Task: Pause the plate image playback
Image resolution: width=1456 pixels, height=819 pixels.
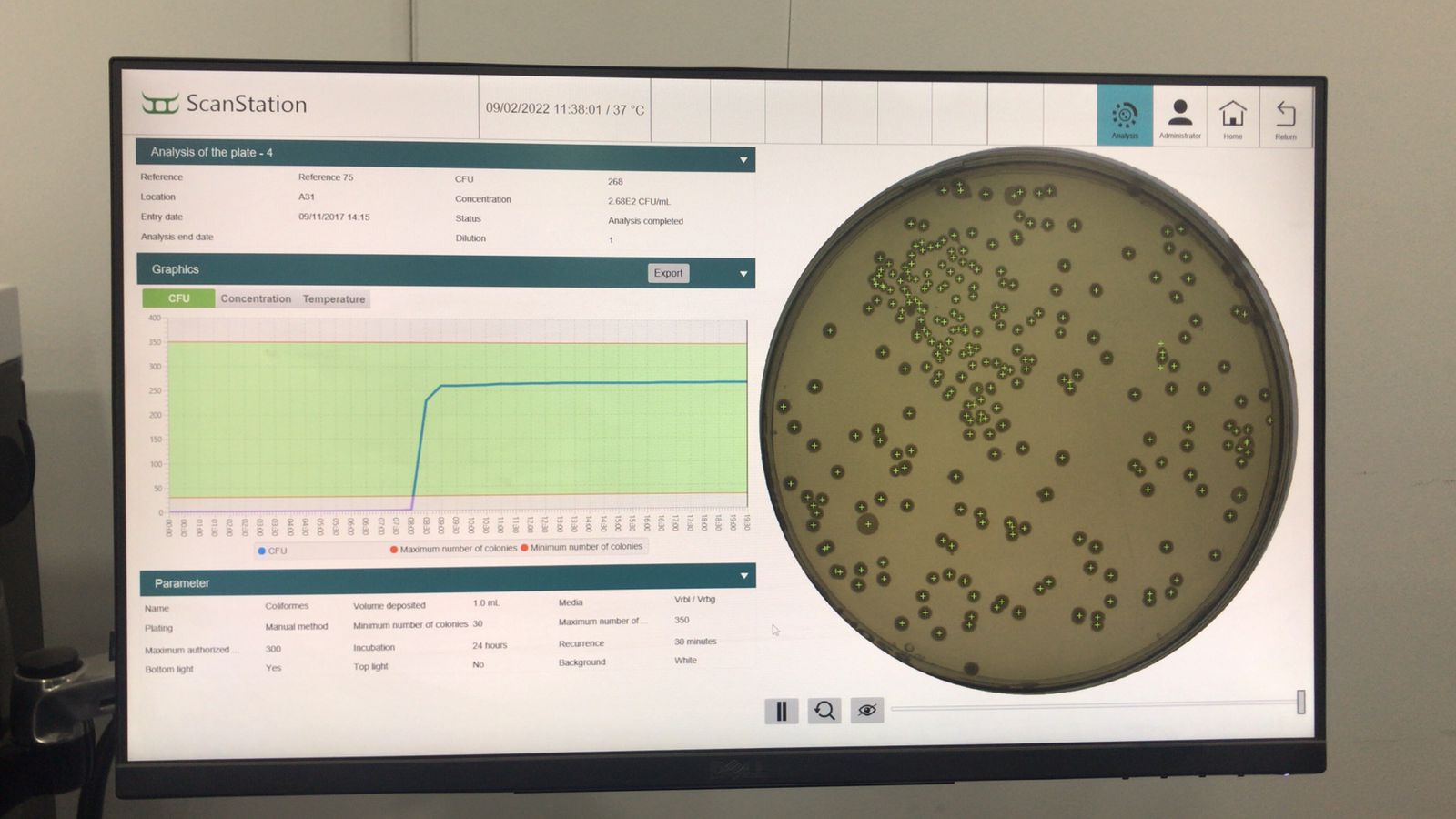Action: (x=781, y=711)
